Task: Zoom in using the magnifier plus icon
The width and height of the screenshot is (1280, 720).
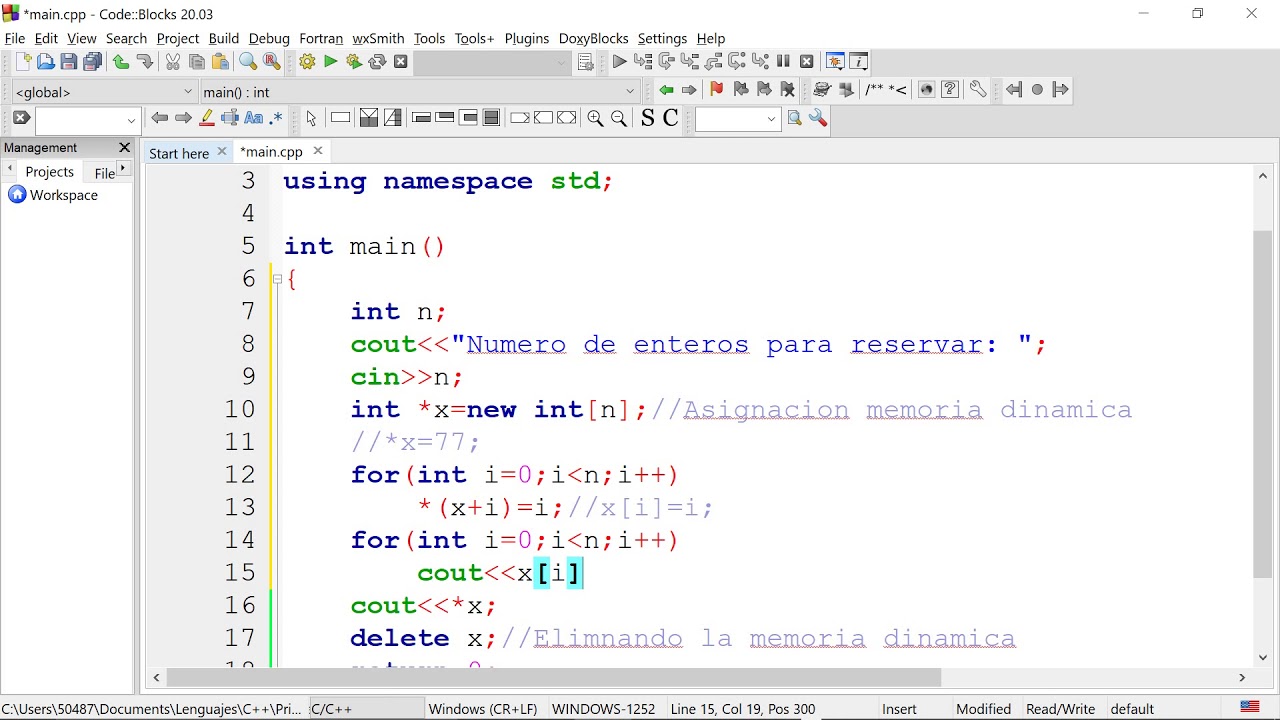Action: [x=595, y=118]
